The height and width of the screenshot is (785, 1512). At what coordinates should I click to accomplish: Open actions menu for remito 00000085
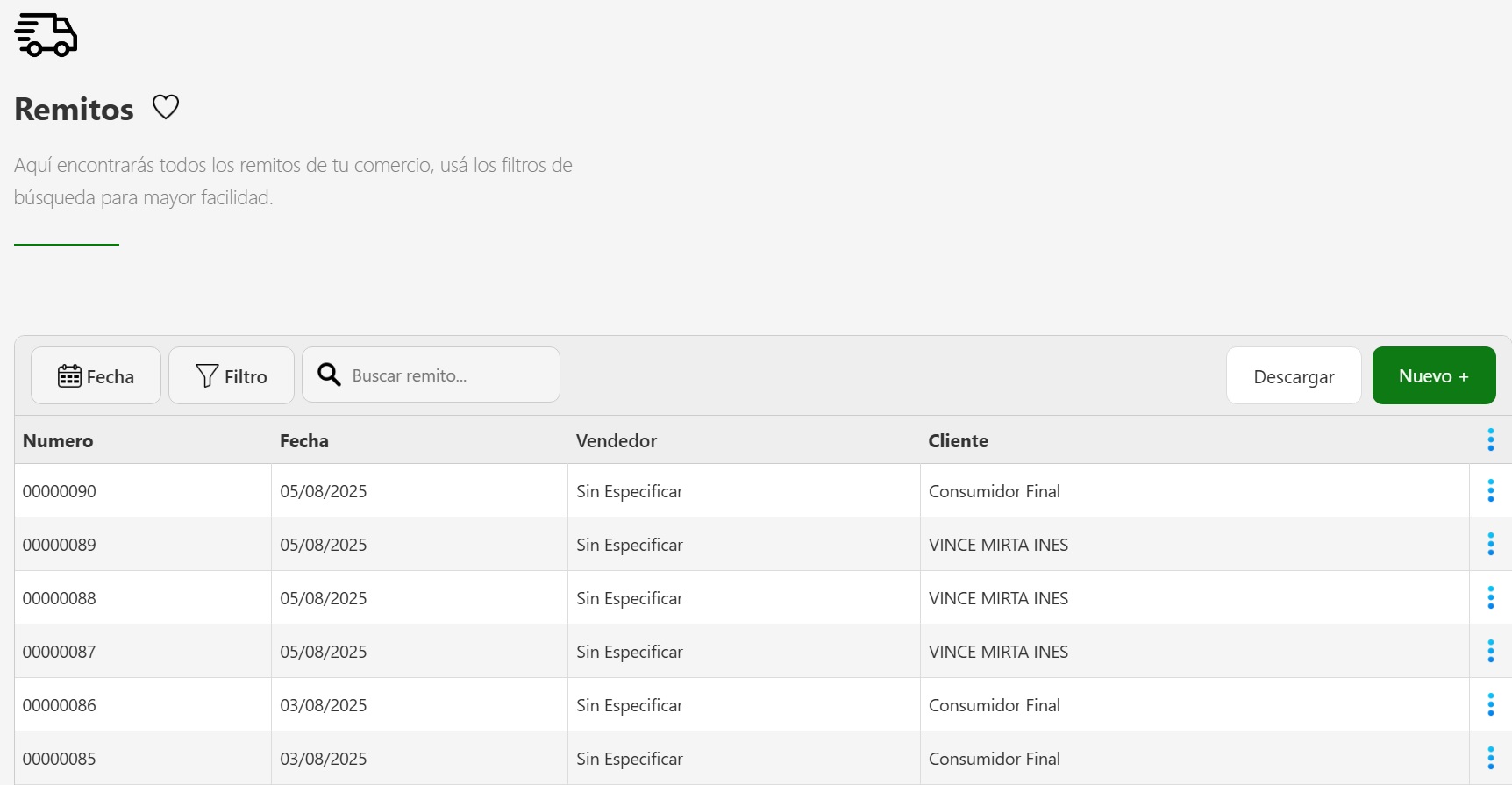pos(1490,759)
